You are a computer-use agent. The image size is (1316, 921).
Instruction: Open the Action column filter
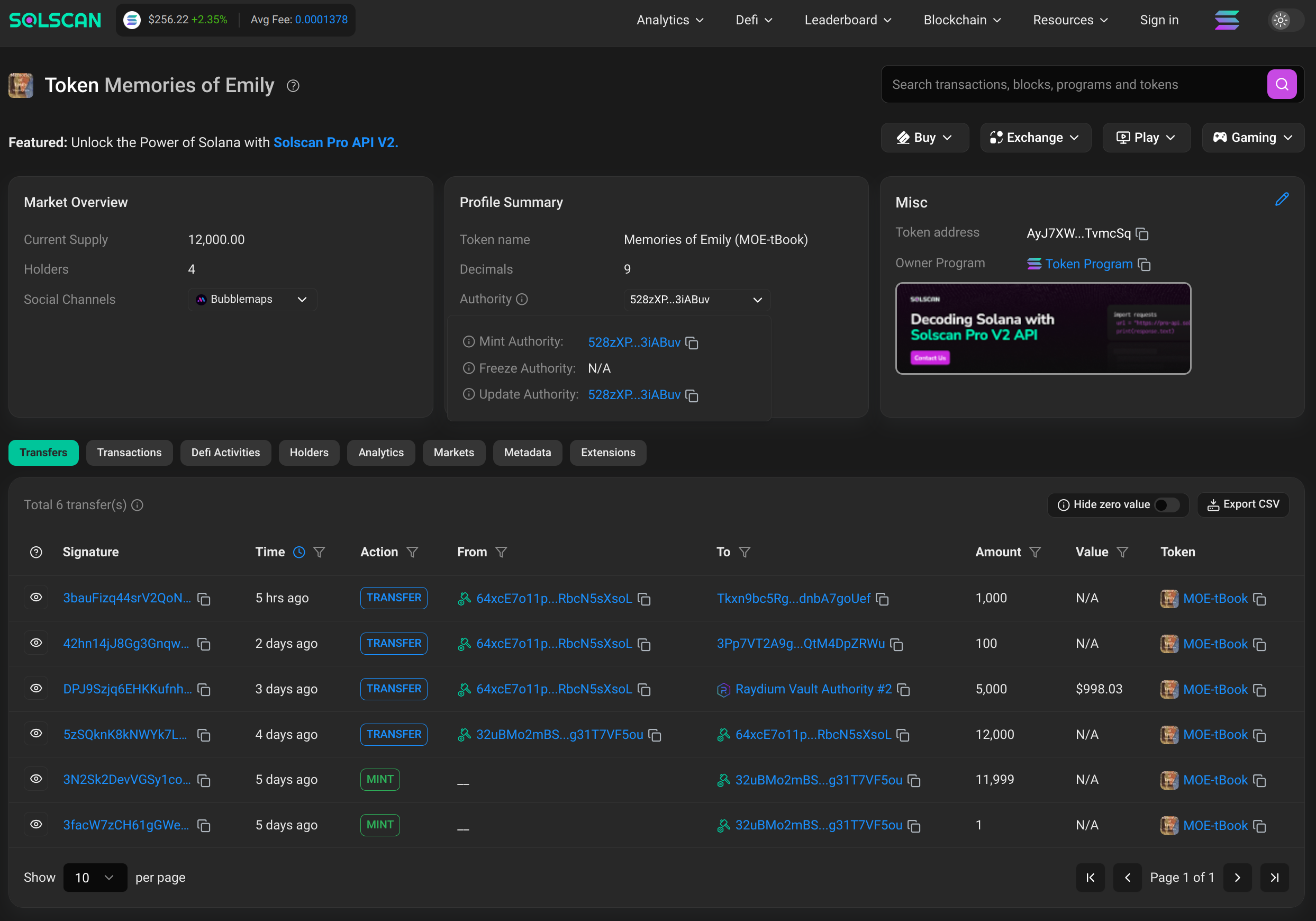pyautogui.click(x=412, y=552)
